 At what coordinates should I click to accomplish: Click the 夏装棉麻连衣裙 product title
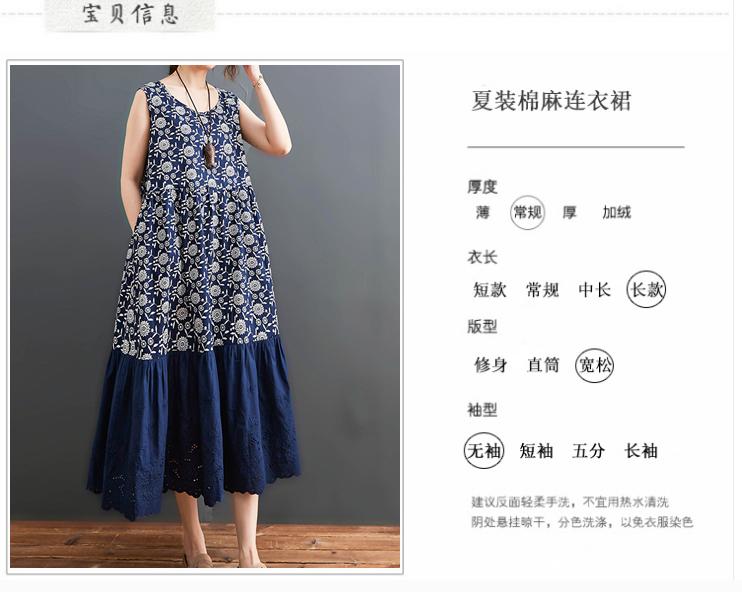pos(551,100)
